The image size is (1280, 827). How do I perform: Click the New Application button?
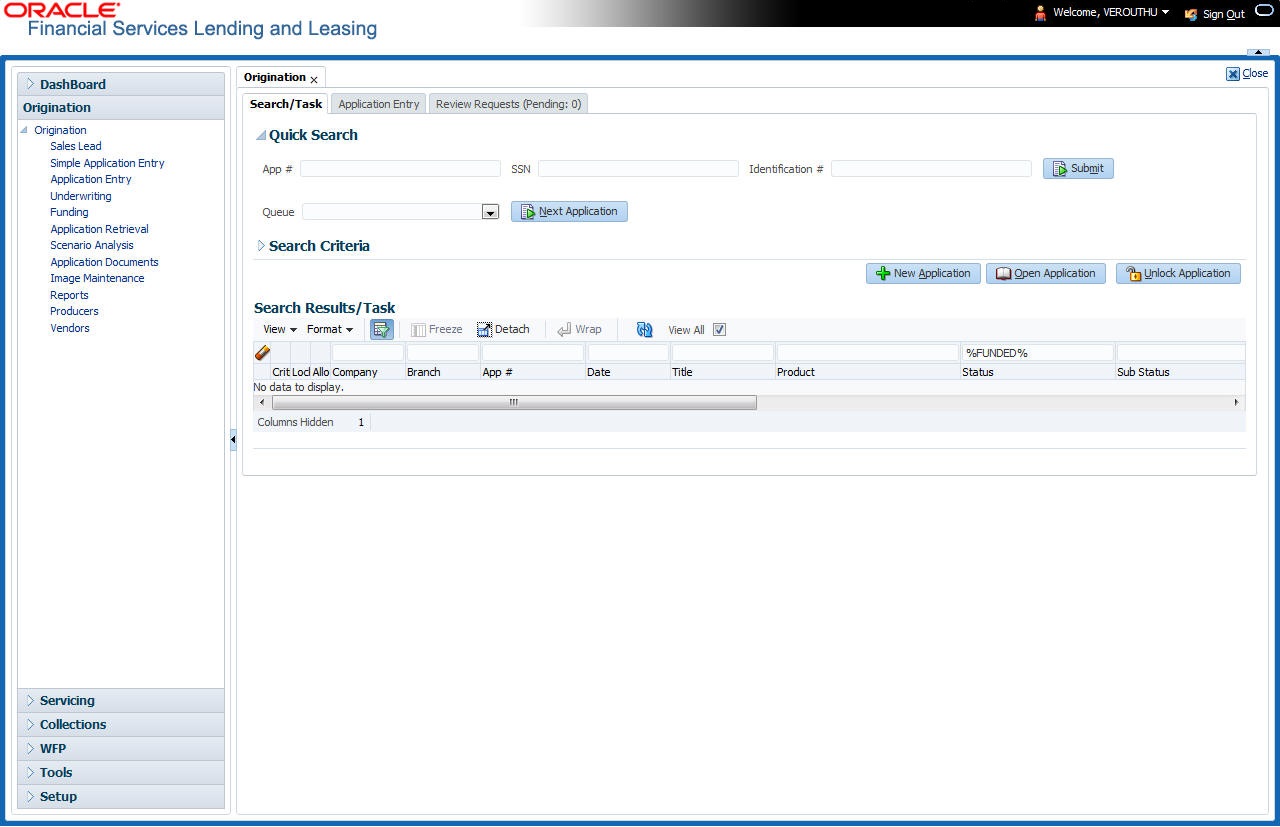(923, 273)
